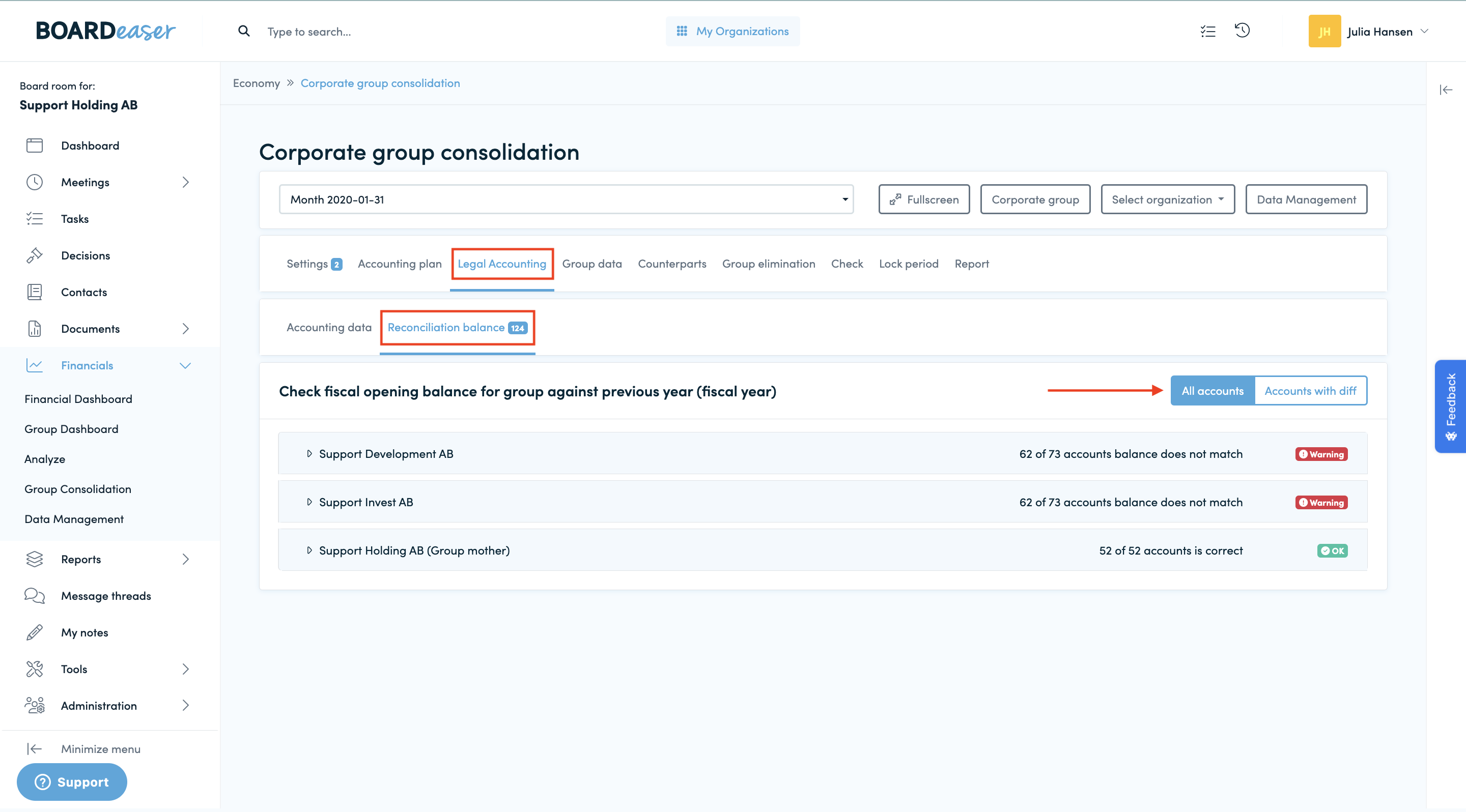This screenshot has height=812, width=1466.
Task: Open the history clock icon in header
Action: (x=1243, y=31)
